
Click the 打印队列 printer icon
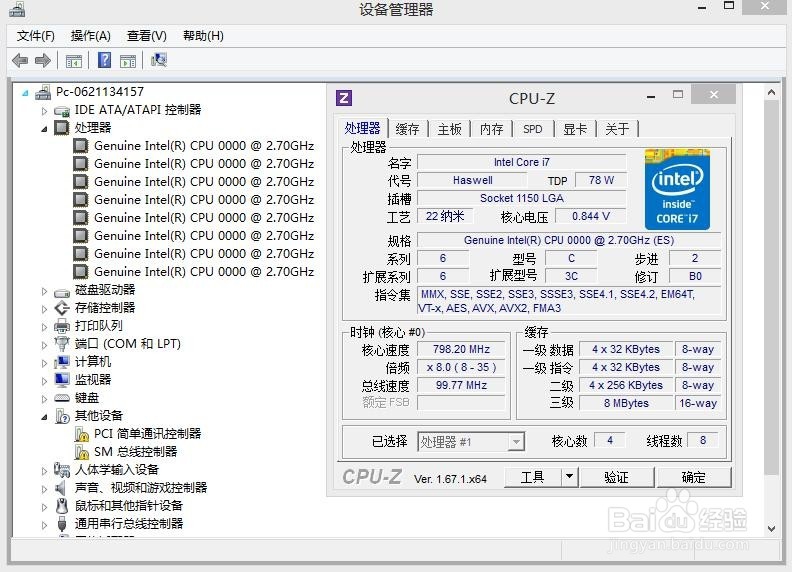[62, 326]
